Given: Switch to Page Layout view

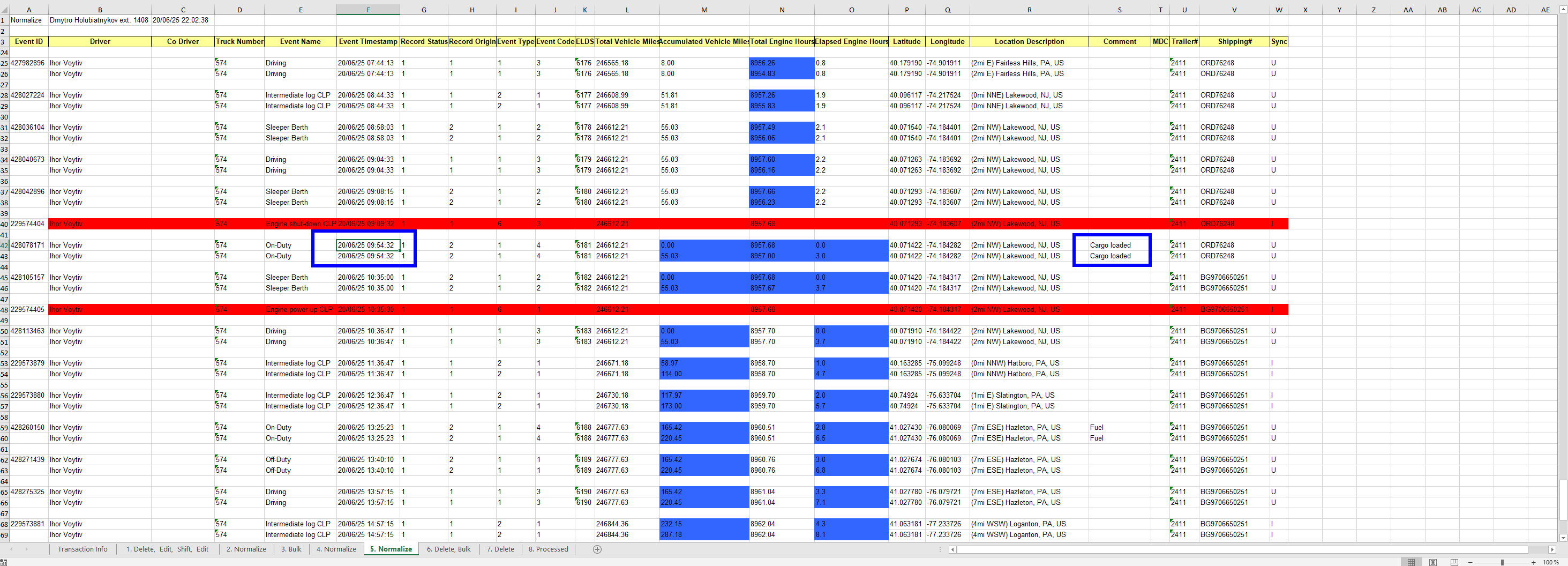Looking at the screenshot, I should click(1433, 562).
